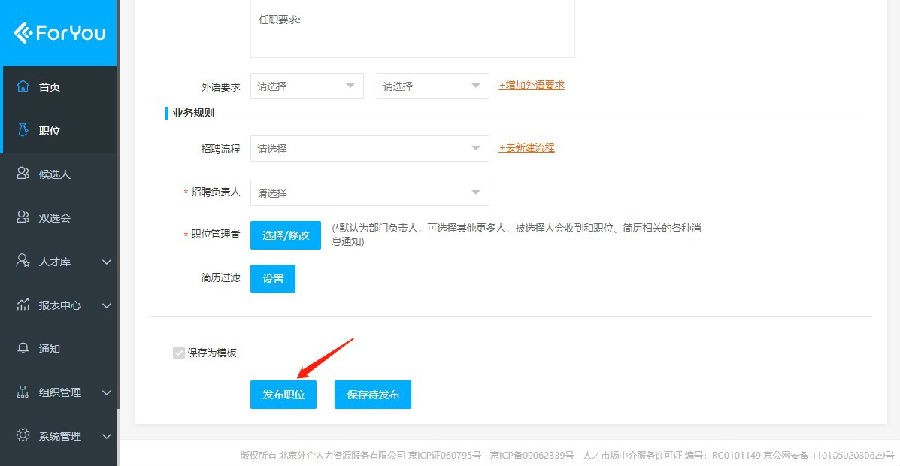Click the 组织管理 organization icon
The width and height of the screenshot is (900, 466).
[x=23, y=392]
